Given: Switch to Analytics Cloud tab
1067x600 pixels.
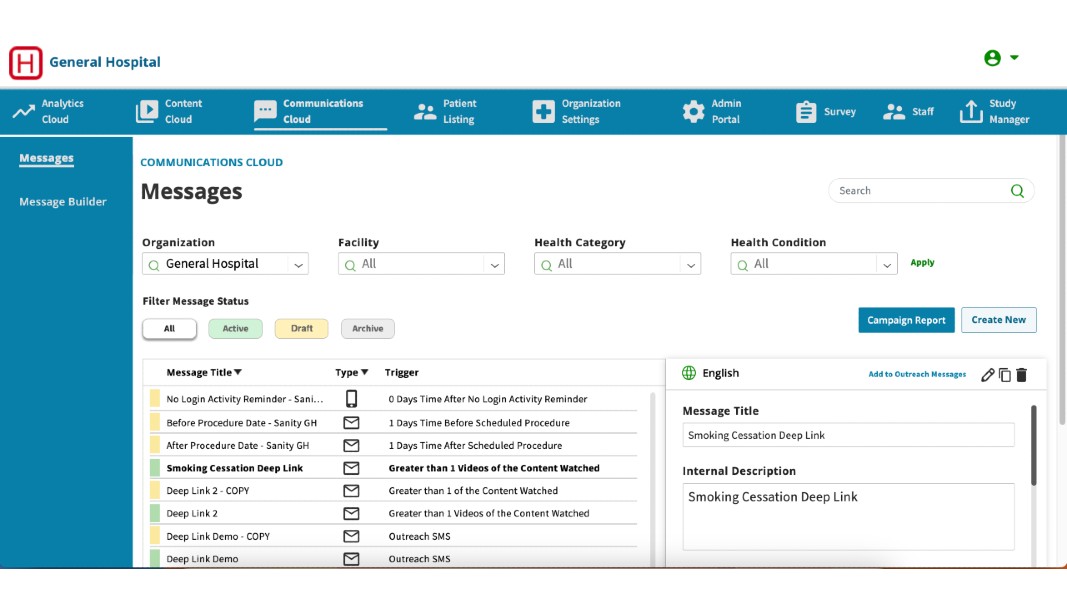Looking at the screenshot, I should point(48,111).
